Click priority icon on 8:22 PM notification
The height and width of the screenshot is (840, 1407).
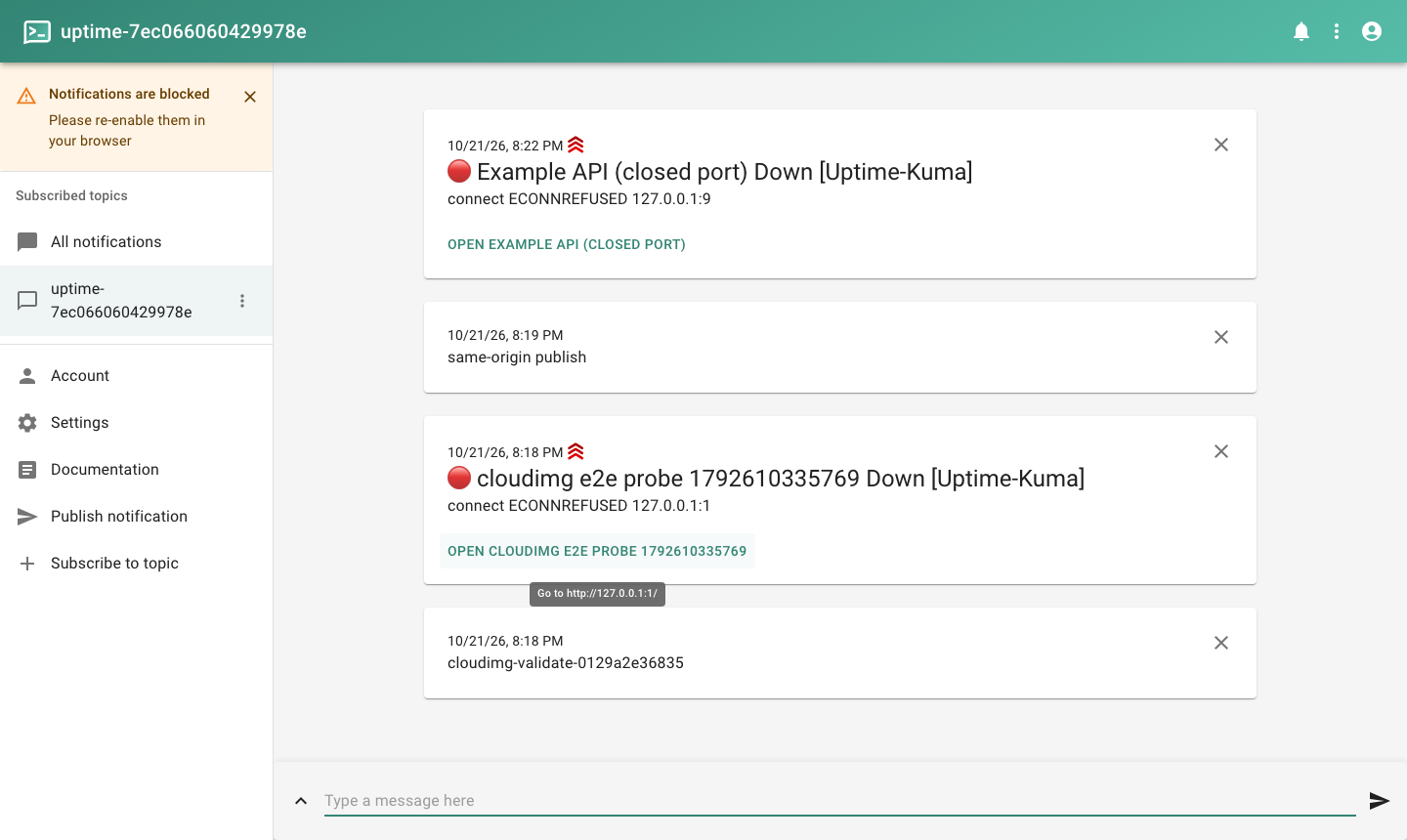click(576, 145)
